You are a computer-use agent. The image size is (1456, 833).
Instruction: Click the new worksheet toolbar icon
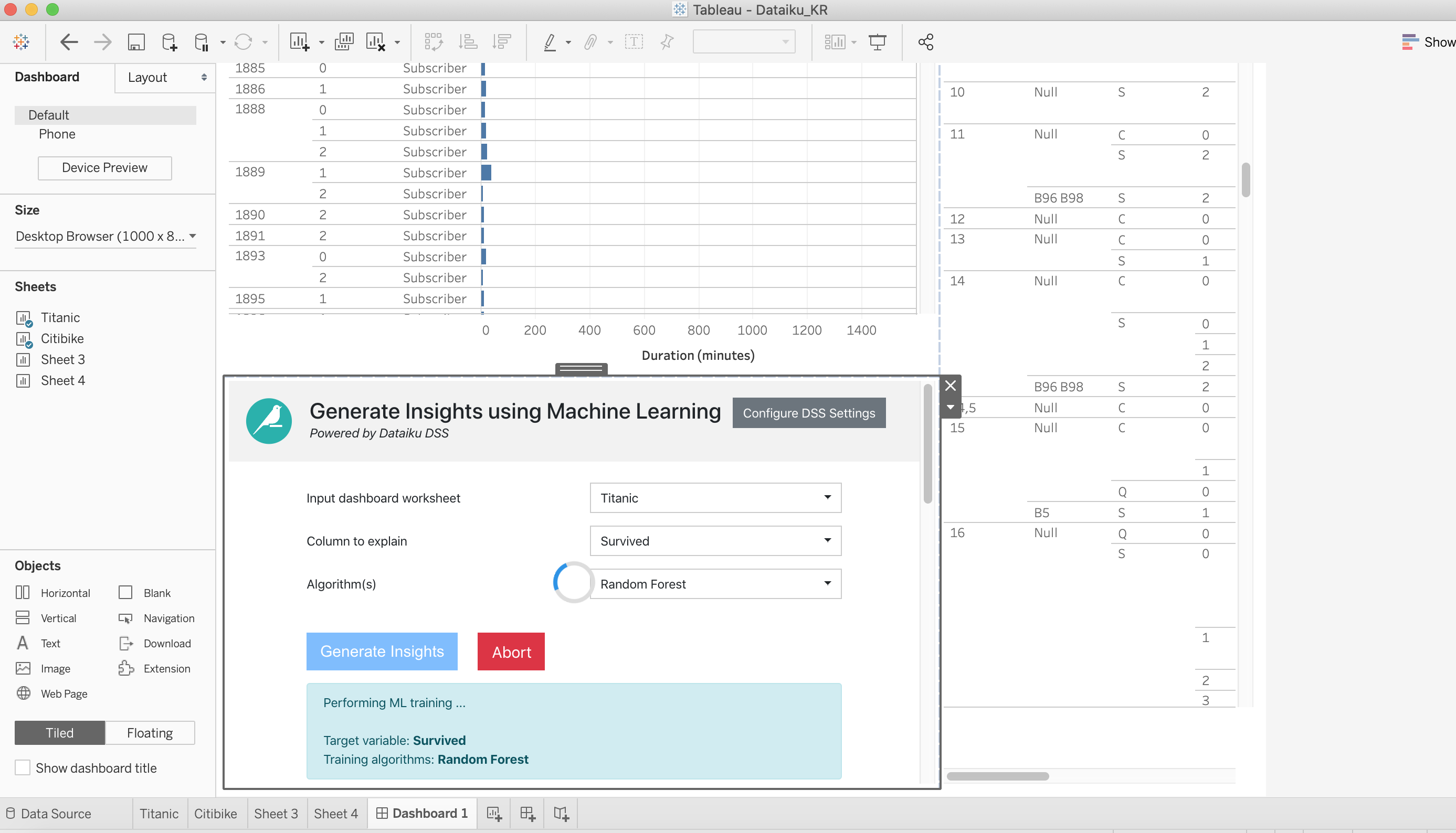[299, 42]
